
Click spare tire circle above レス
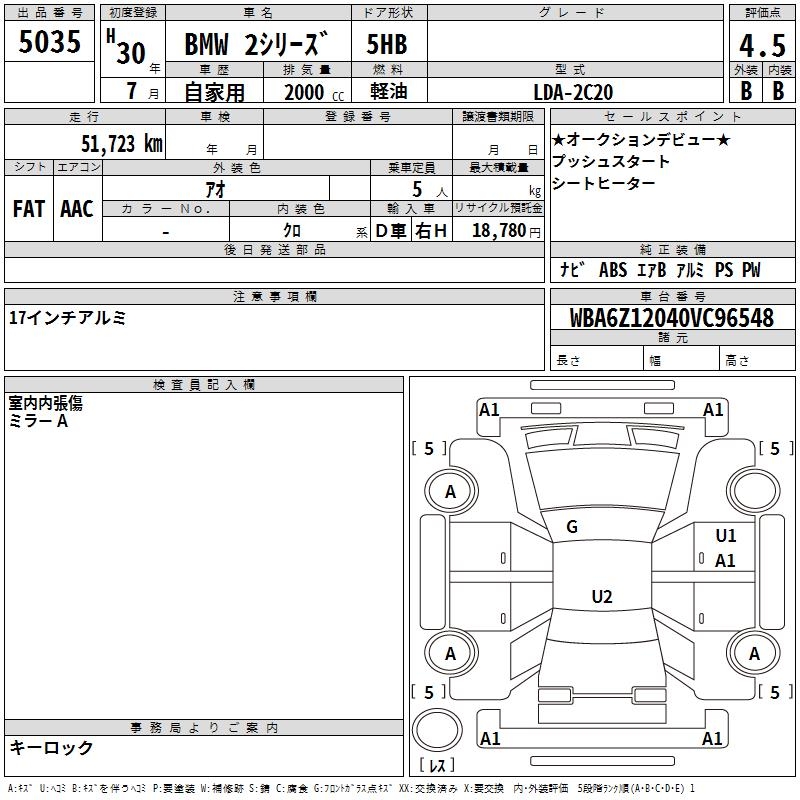click(x=437, y=730)
